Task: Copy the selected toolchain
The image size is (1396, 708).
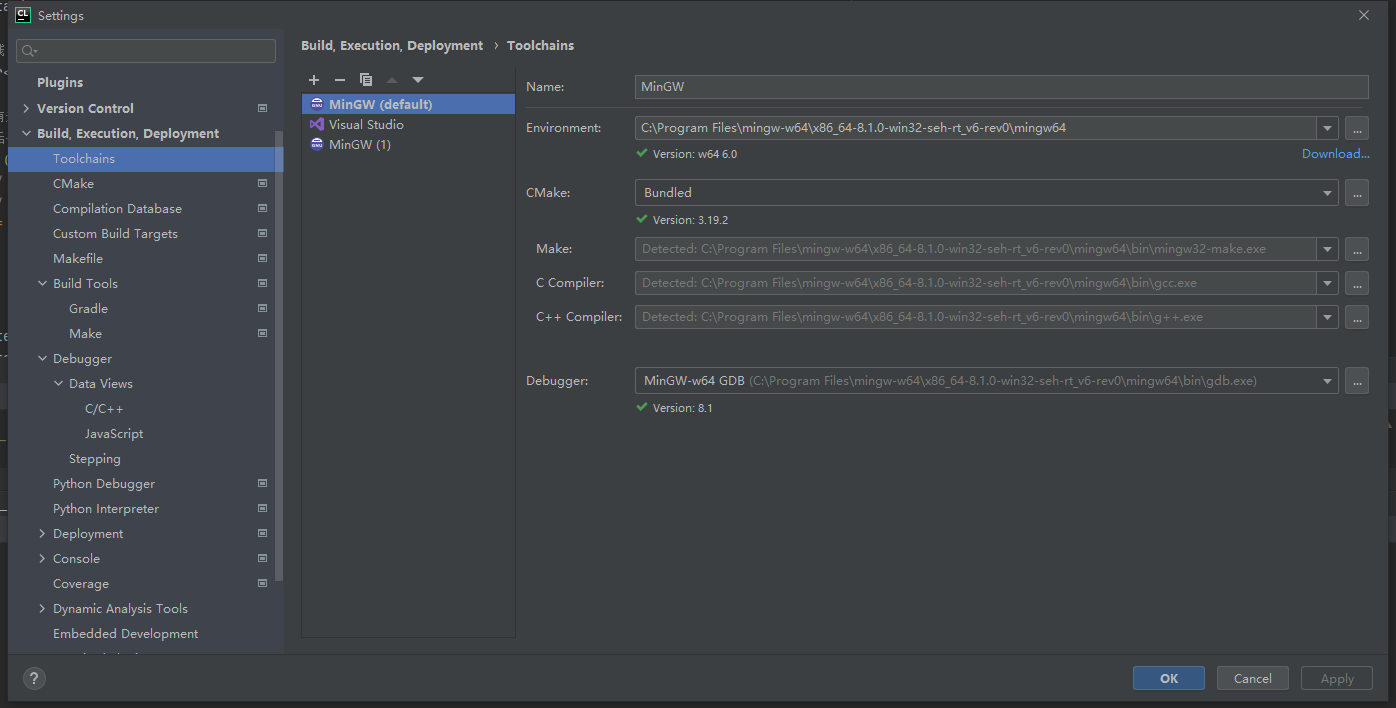Action: 366,80
